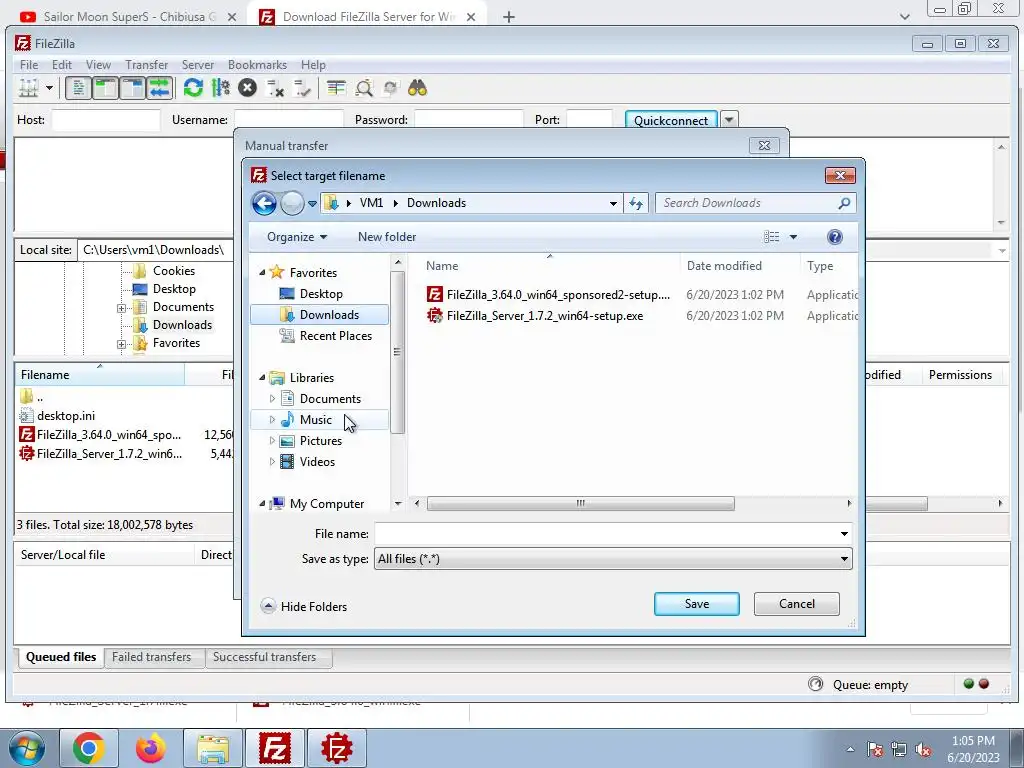Open the Organize dropdown
The width and height of the screenshot is (1024, 768).
pyautogui.click(x=297, y=237)
